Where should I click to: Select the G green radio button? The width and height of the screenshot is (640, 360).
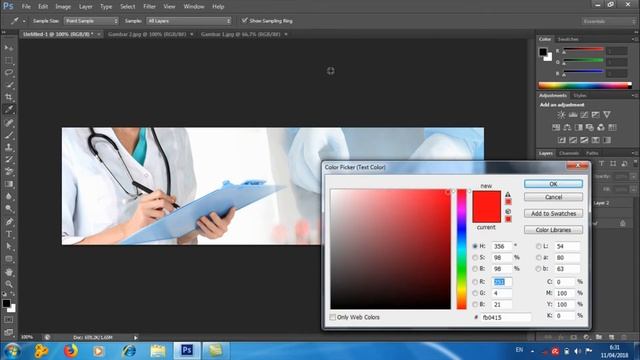(x=475, y=293)
